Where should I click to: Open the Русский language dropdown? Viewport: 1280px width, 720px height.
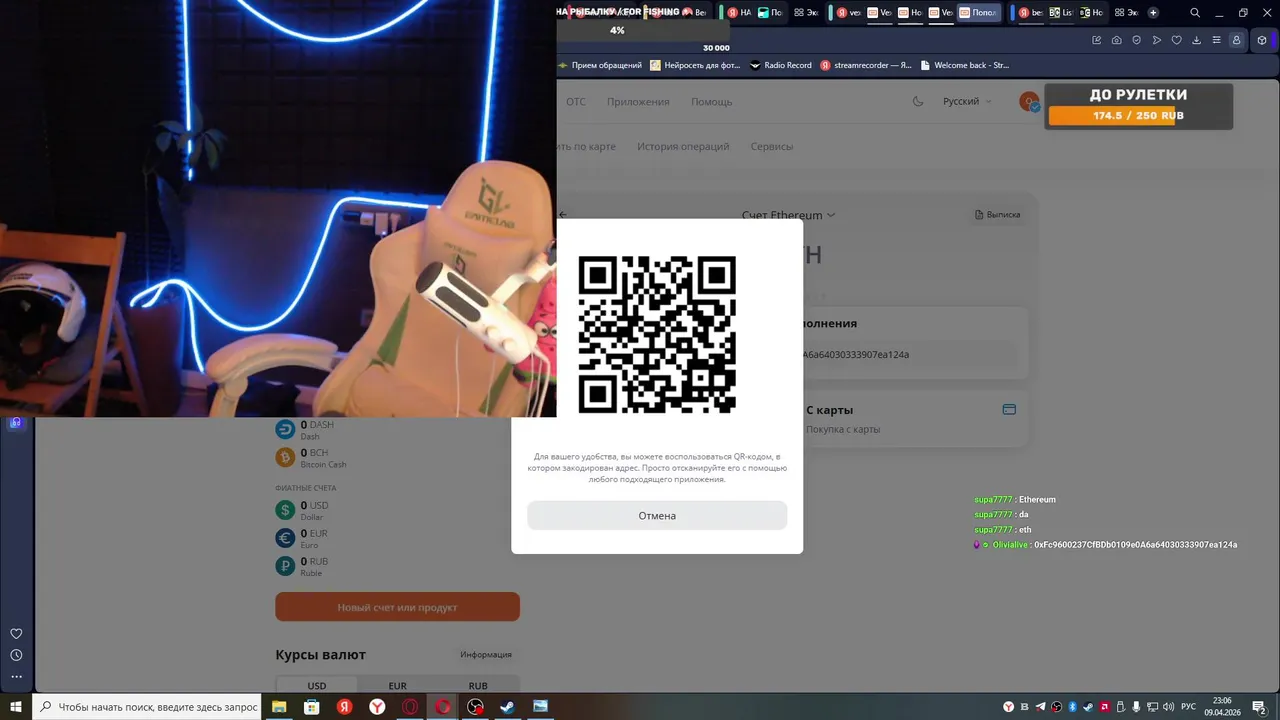pos(967,101)
